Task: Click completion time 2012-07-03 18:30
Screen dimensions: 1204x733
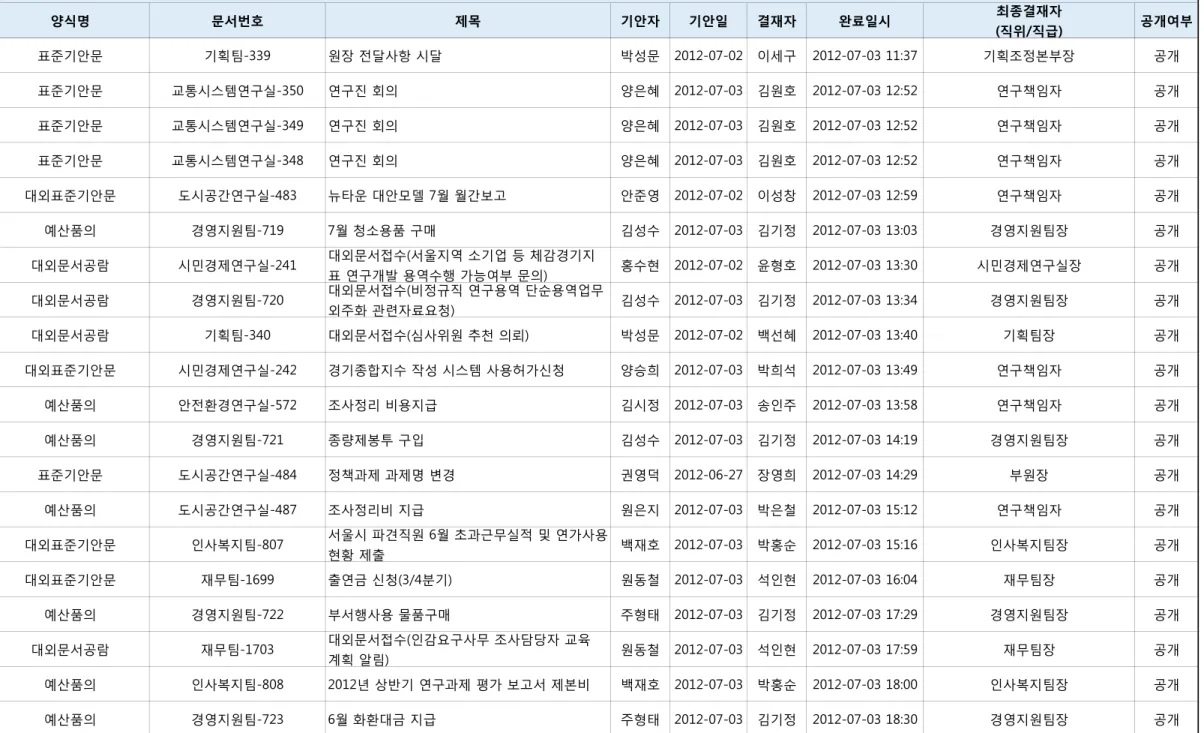Action: click(x=864, y=720)
